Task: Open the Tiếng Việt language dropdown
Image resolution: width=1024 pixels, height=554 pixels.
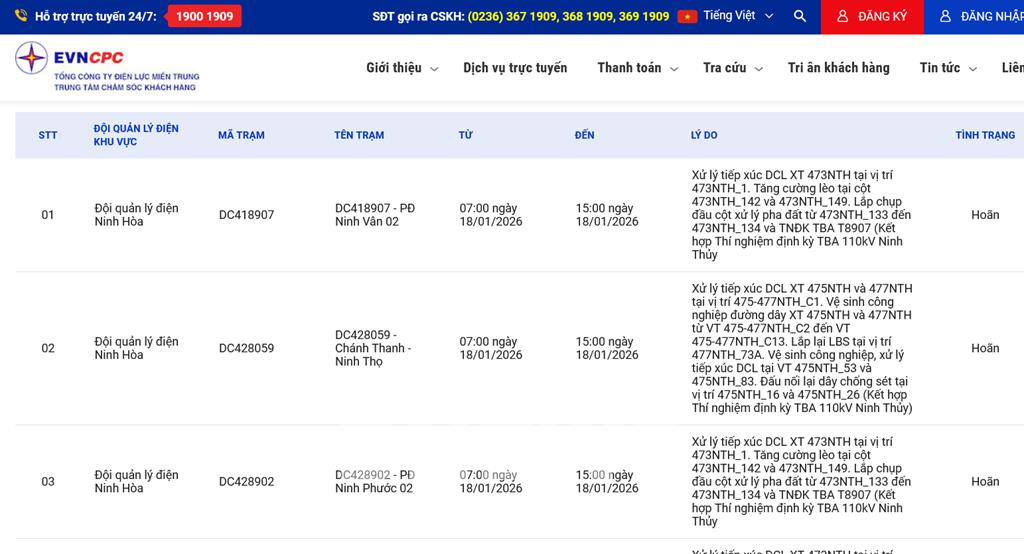Action: (x=737, y=16)
